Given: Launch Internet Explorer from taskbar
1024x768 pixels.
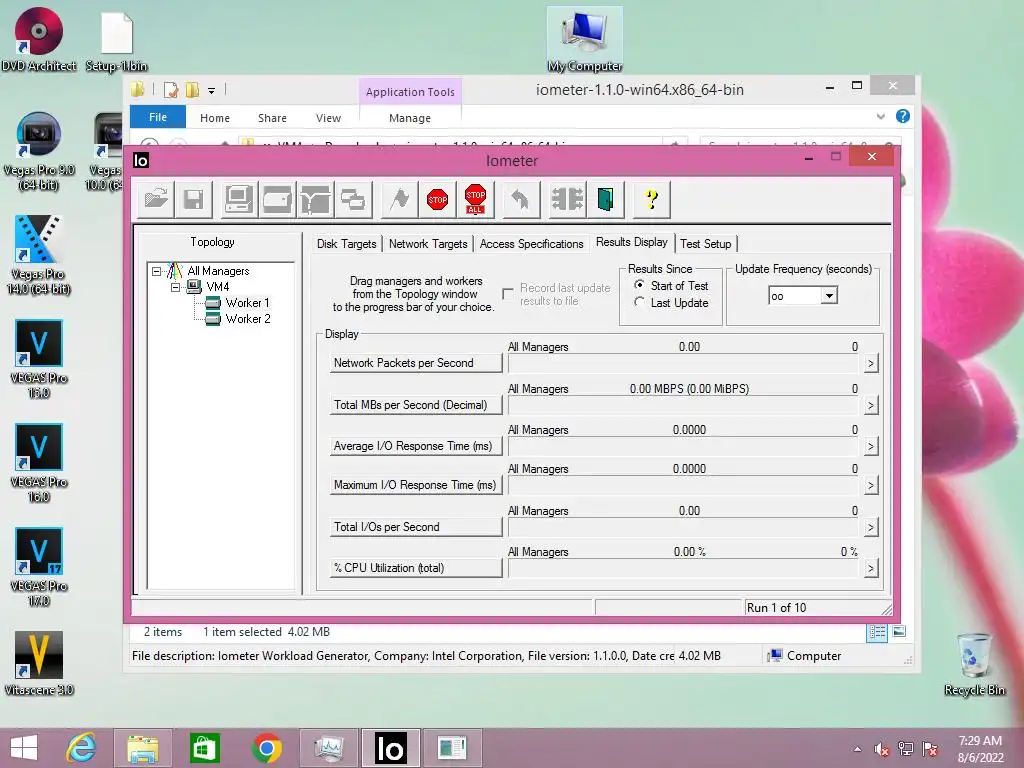Looking at the screenshot, I should pyautogui.click(x=82, y=748).
